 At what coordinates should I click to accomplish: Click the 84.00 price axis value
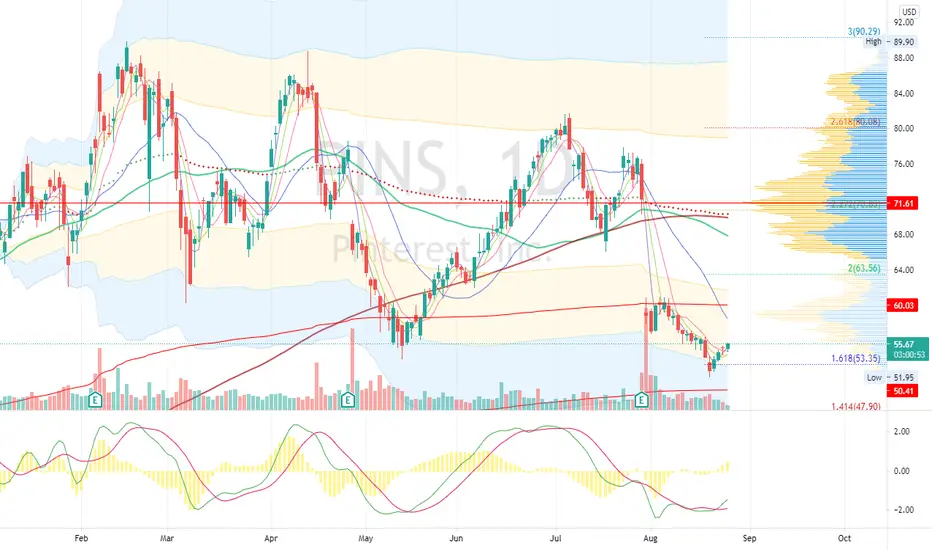(903, 93)
